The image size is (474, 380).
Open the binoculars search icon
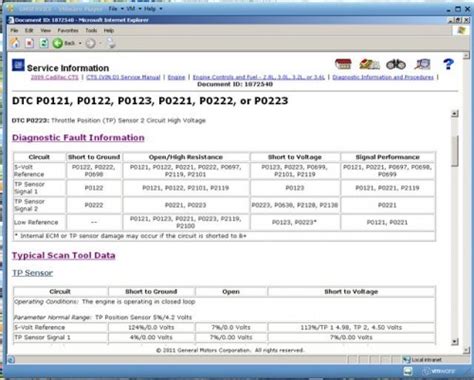tap(396, 64)
